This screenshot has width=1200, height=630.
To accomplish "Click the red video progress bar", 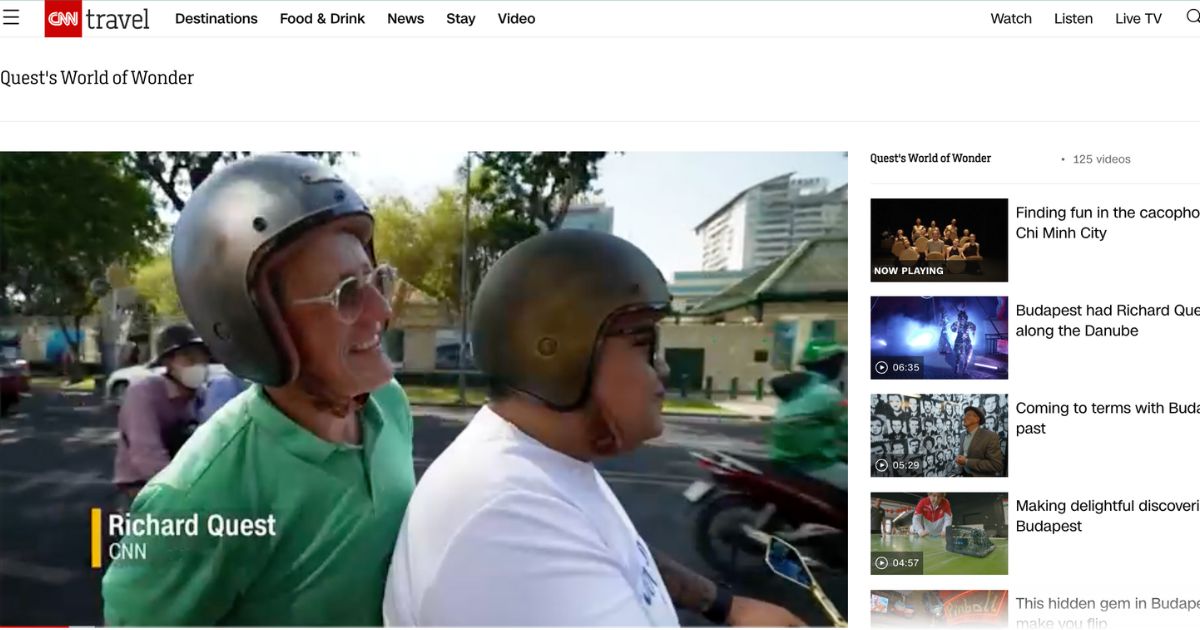I will tap(35, 627).
